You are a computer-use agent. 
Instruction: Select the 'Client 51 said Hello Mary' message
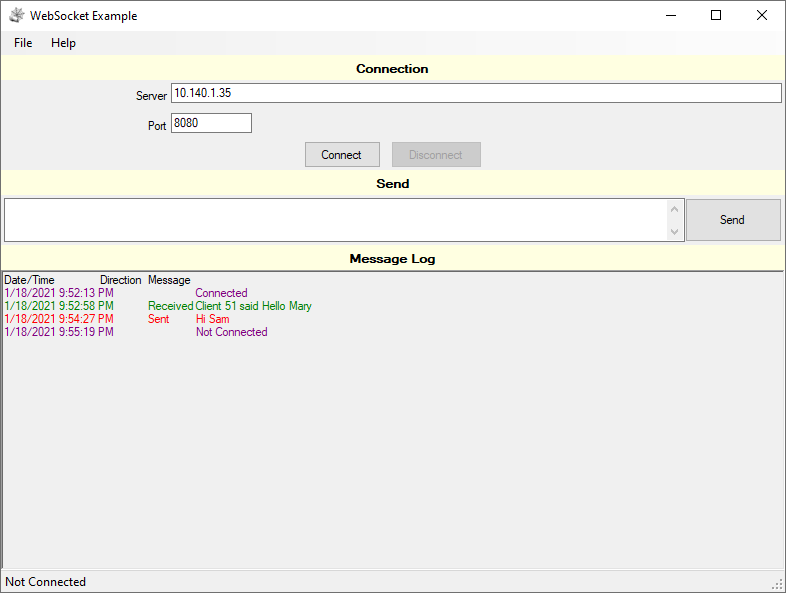pyautogui.click(x=253, y=306)
